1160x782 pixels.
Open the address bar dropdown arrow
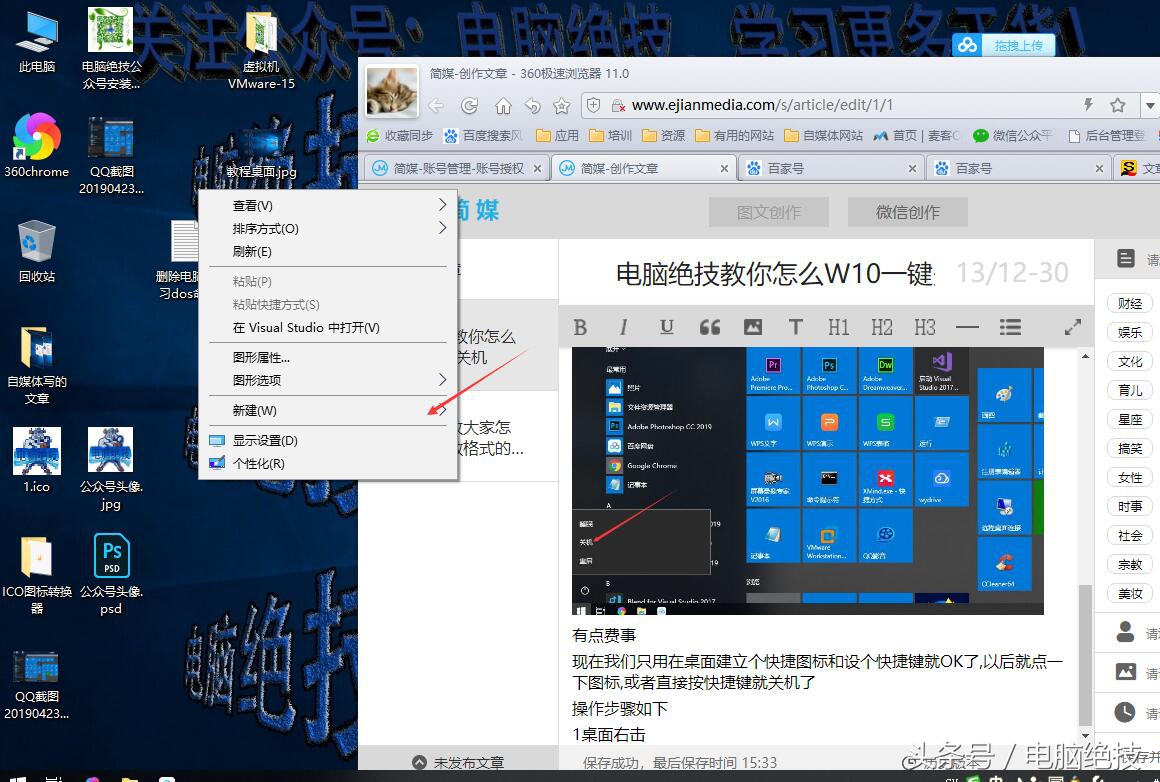point(1150,104)
